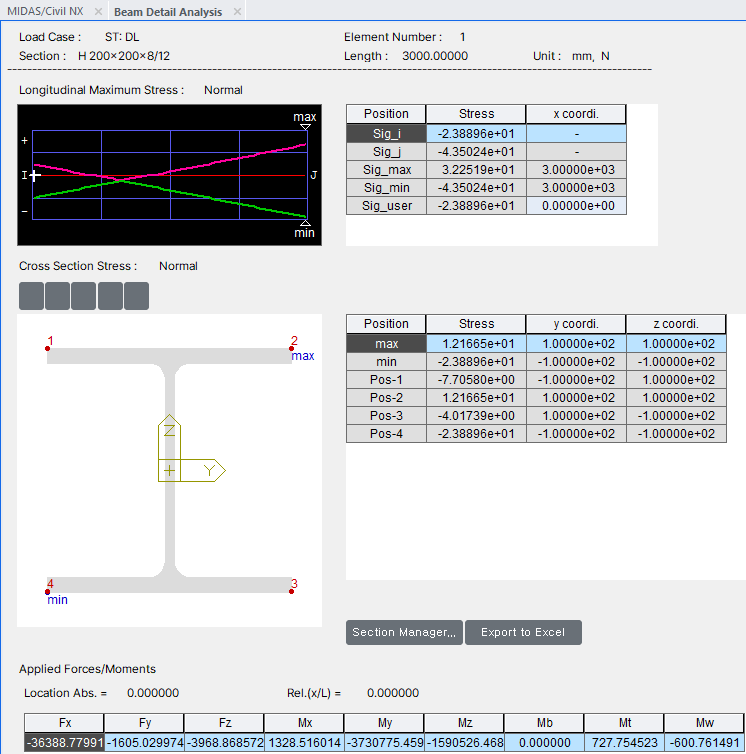746x754 pixels.
Task: Click the Fx column header
Action: point(64,723)
